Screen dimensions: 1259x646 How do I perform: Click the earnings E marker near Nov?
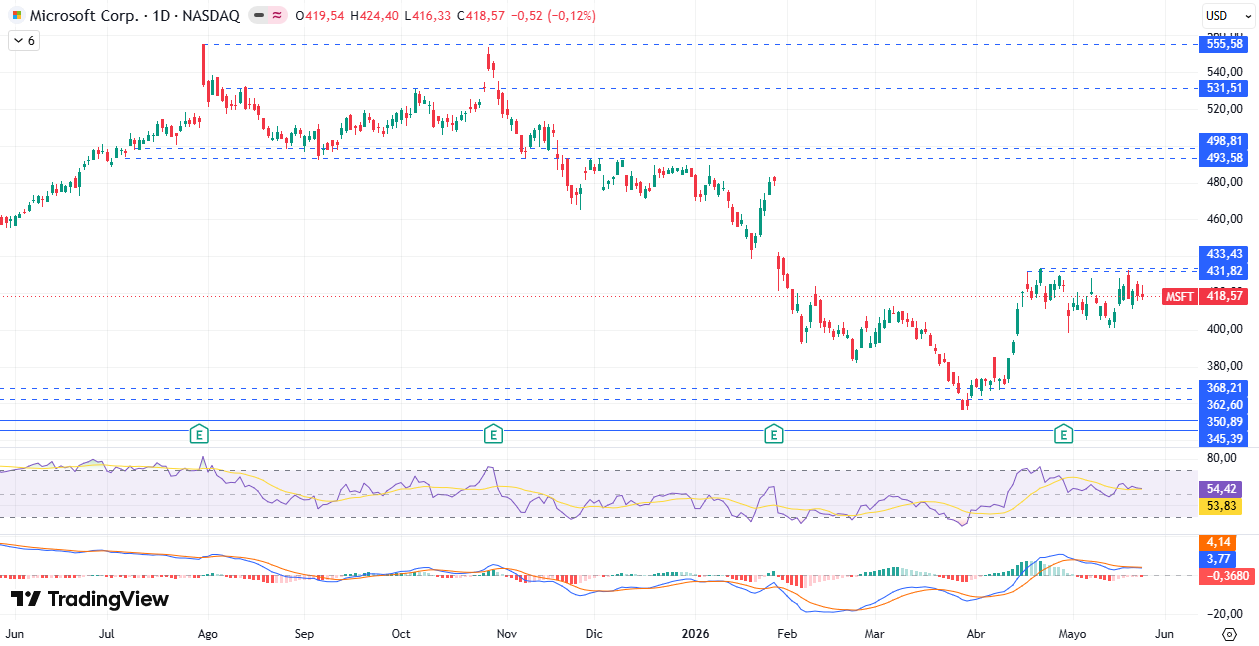tap(492, 434)
